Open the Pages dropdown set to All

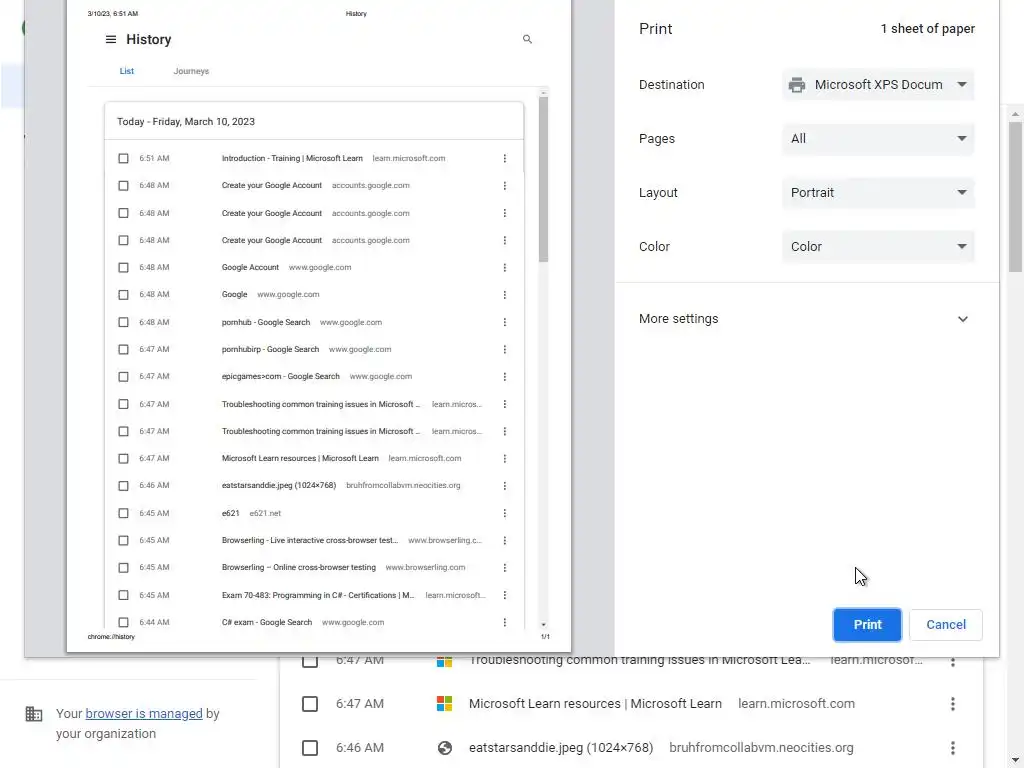[878, 138]
